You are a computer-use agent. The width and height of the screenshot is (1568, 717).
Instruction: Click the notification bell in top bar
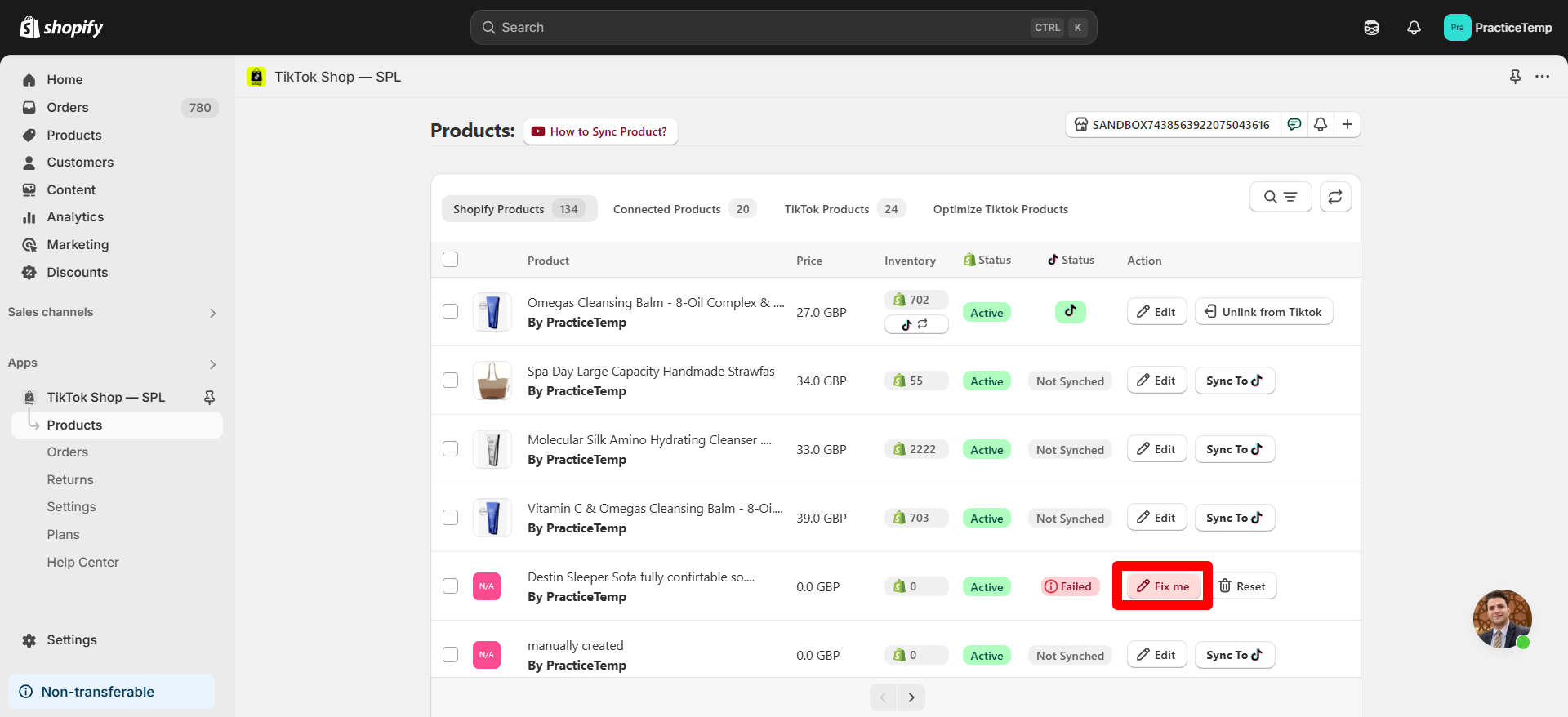point(1414,28)
